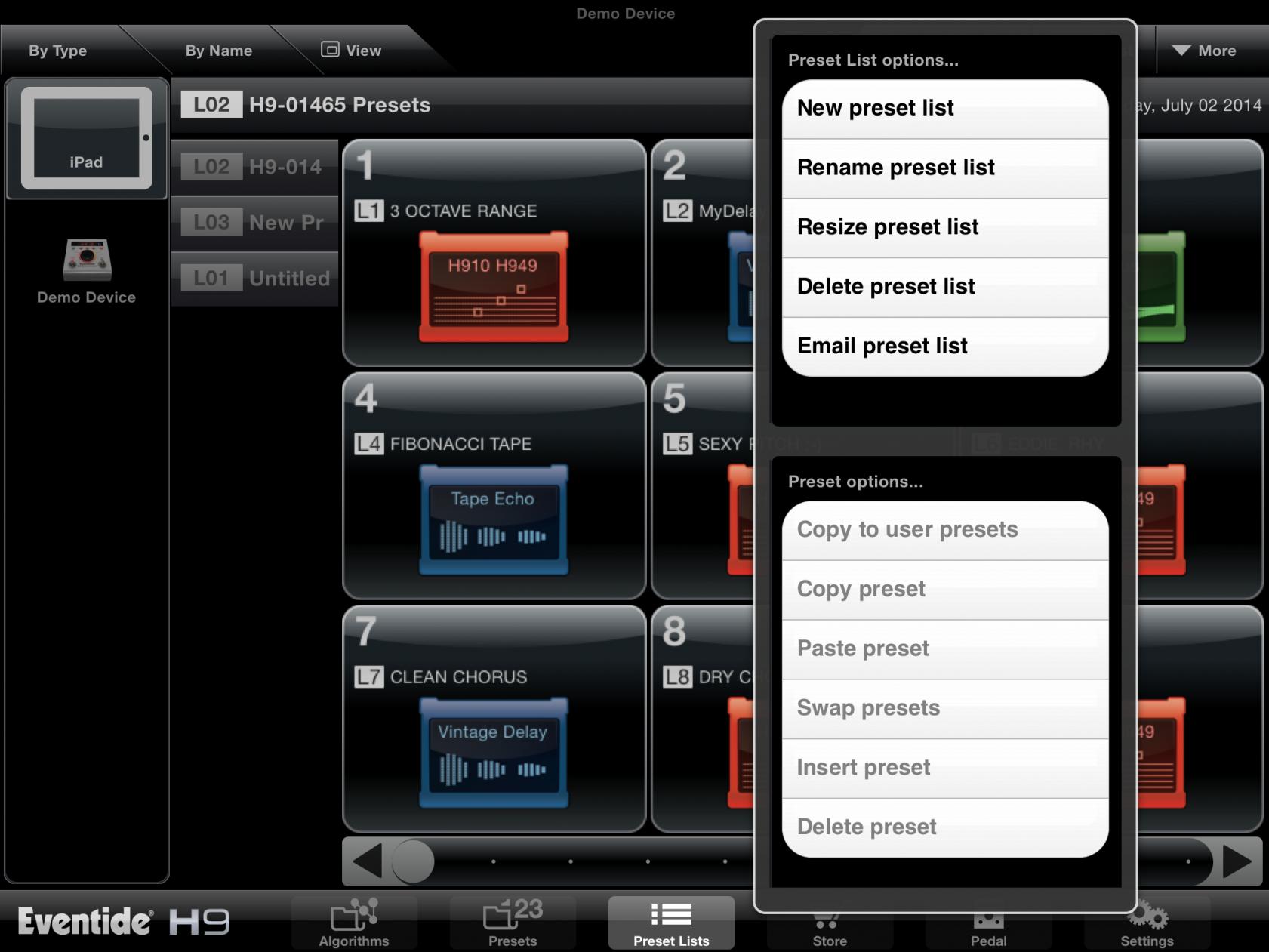Click the L4 badge of FIBONACCI TAPE
This screenshot has width=1269, height=952.
[369, 444]
